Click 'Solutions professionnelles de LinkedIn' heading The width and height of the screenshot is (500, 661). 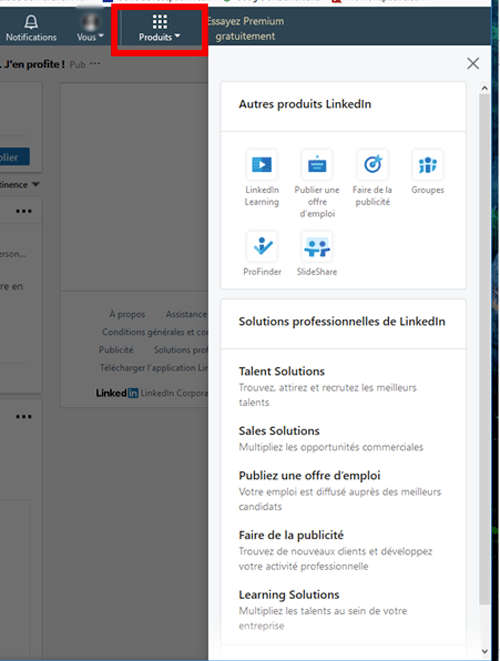[342, 322]
